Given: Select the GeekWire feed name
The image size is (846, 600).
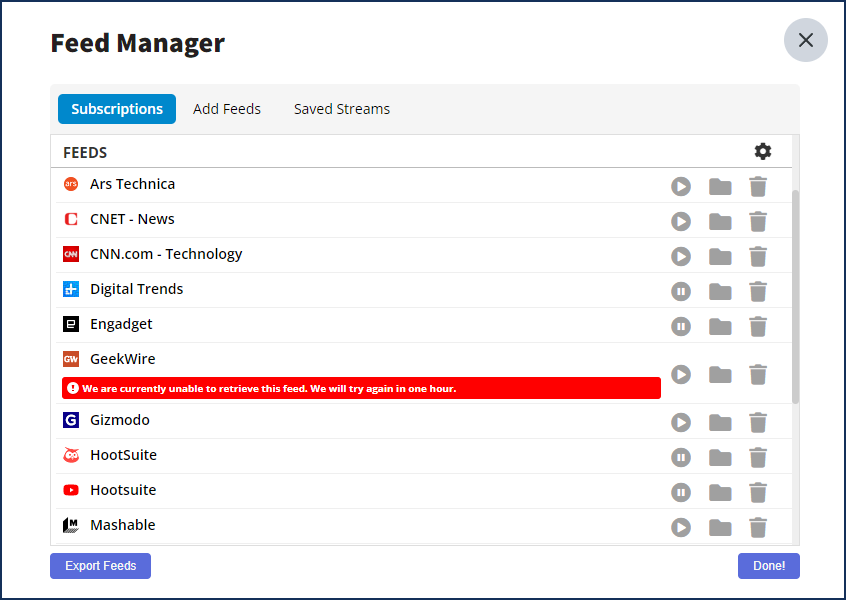Looking at the screenshot, I should pos(122,359).
